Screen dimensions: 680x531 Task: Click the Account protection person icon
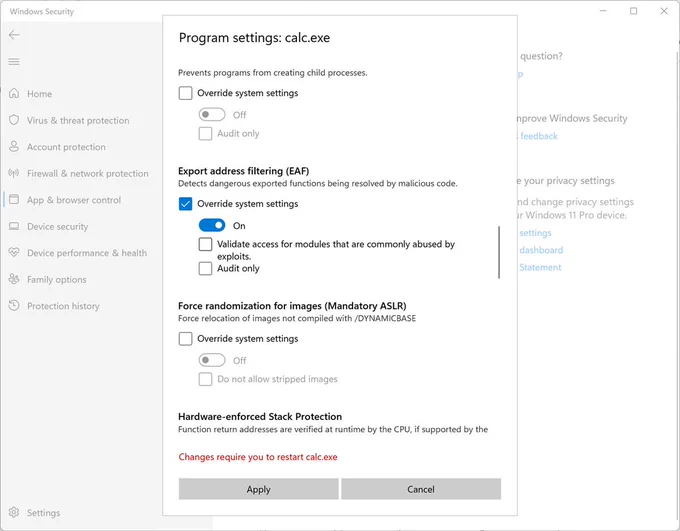[14, 147]
